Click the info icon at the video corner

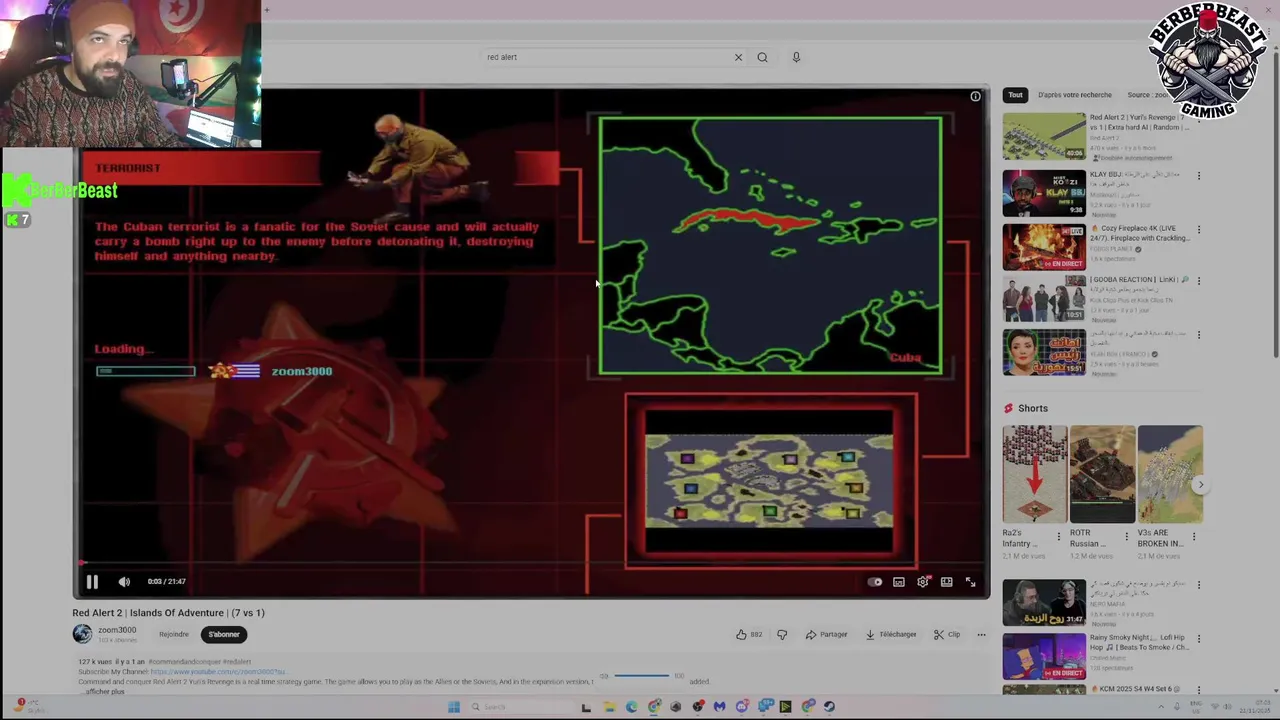[x=976, y=97]
